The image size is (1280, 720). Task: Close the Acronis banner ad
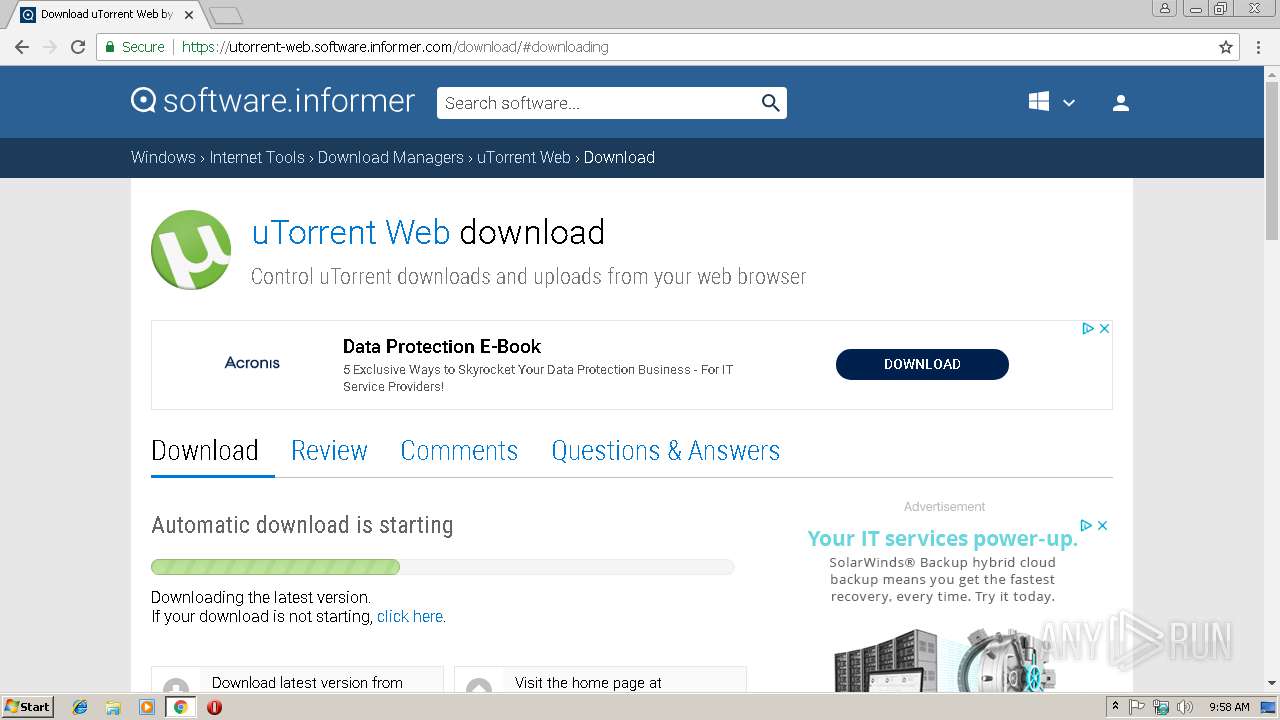pos(1105,328)
